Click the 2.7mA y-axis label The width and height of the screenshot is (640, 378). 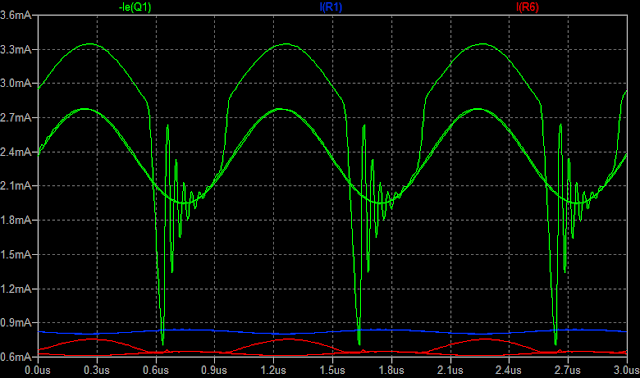click(x=16, y=118)
